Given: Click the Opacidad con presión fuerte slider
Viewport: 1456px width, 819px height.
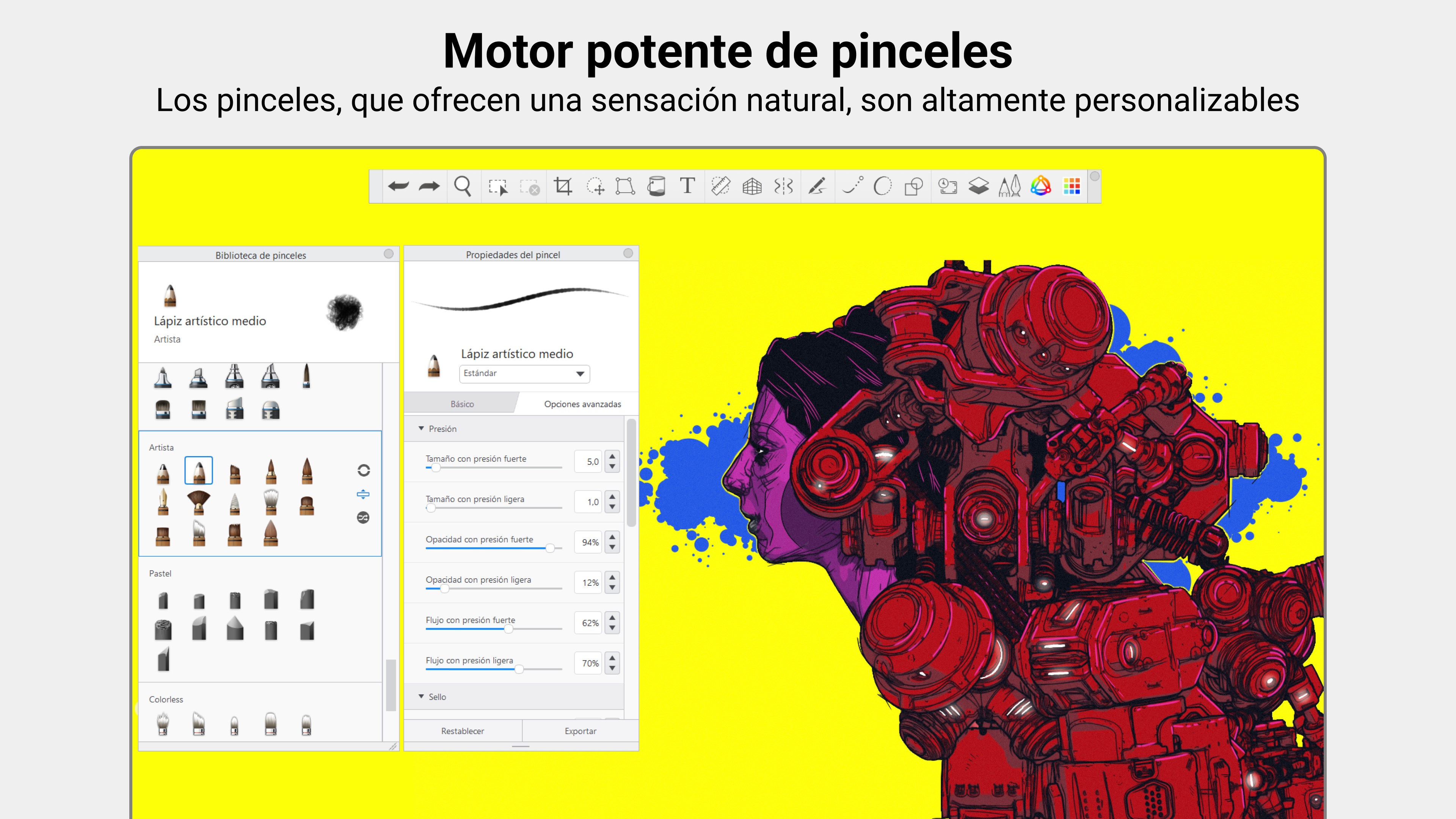Looking at the screenshot, I should click(493, 548).
